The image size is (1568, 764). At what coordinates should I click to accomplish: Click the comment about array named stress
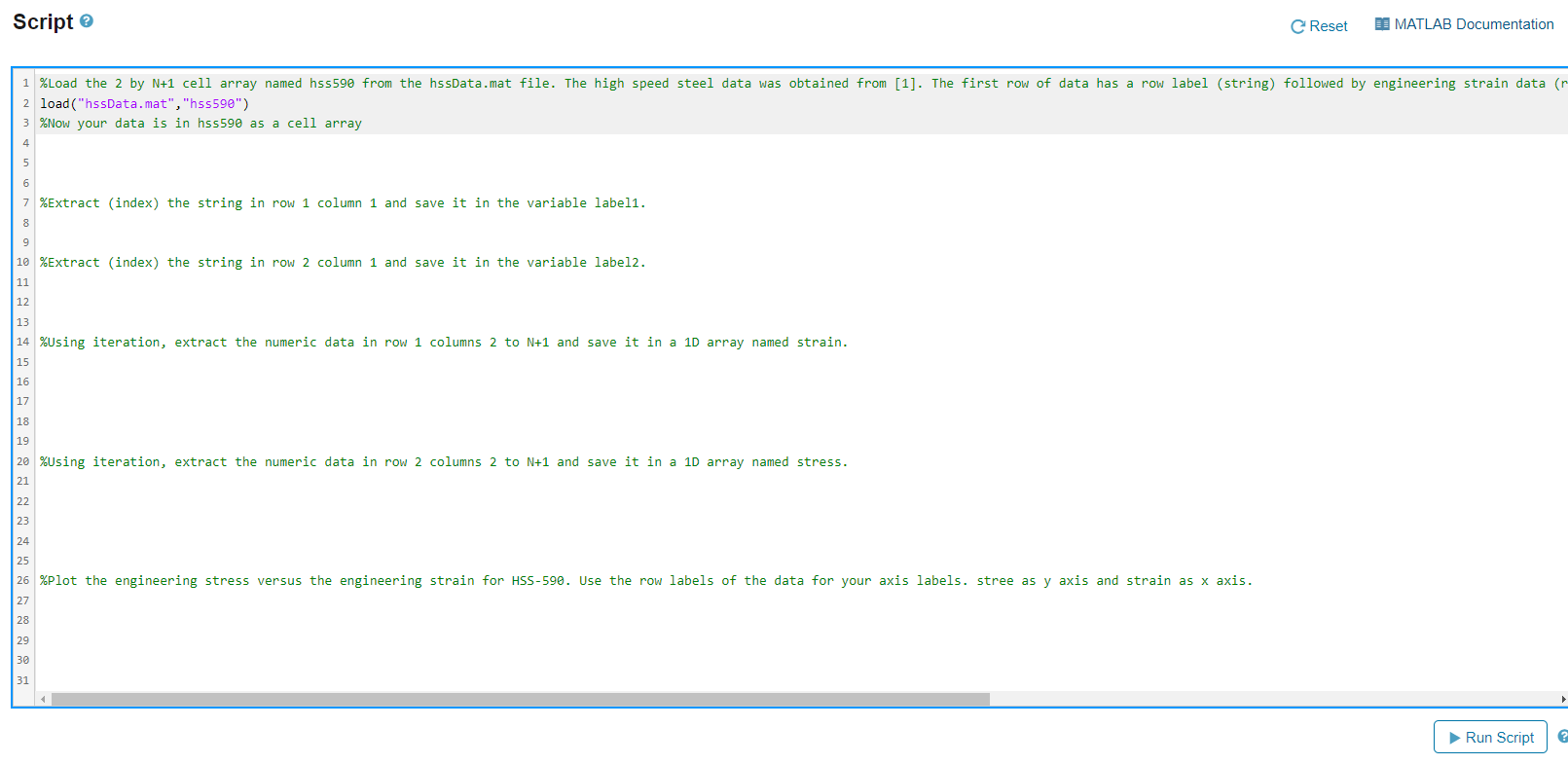click(x=444, y=462)
